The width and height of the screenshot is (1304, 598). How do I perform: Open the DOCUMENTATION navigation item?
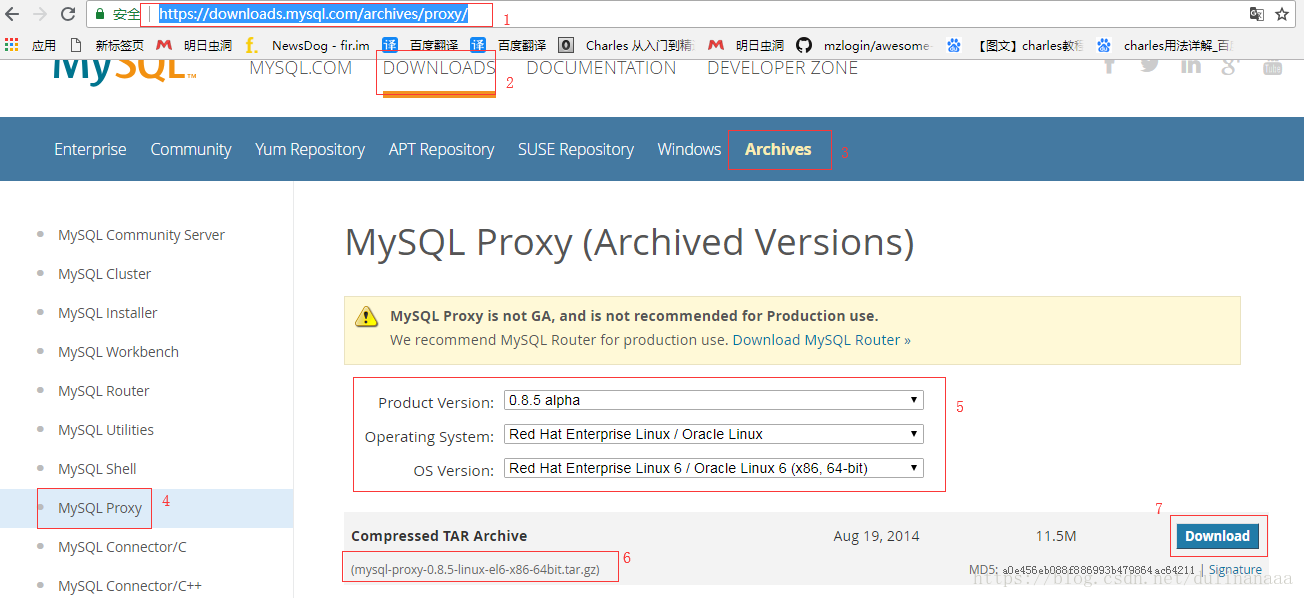pos(601,68)
